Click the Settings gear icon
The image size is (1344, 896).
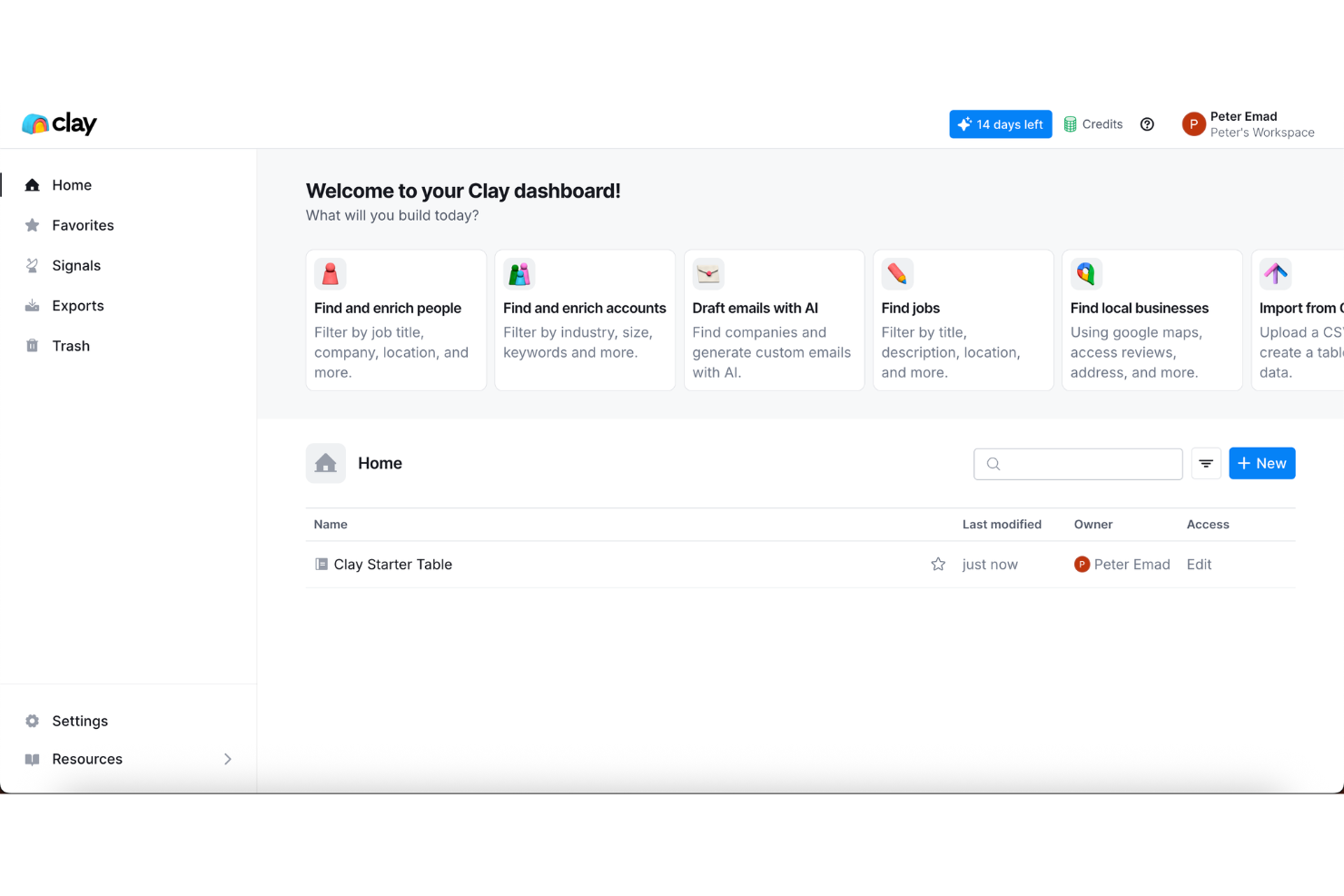point(32,721)
